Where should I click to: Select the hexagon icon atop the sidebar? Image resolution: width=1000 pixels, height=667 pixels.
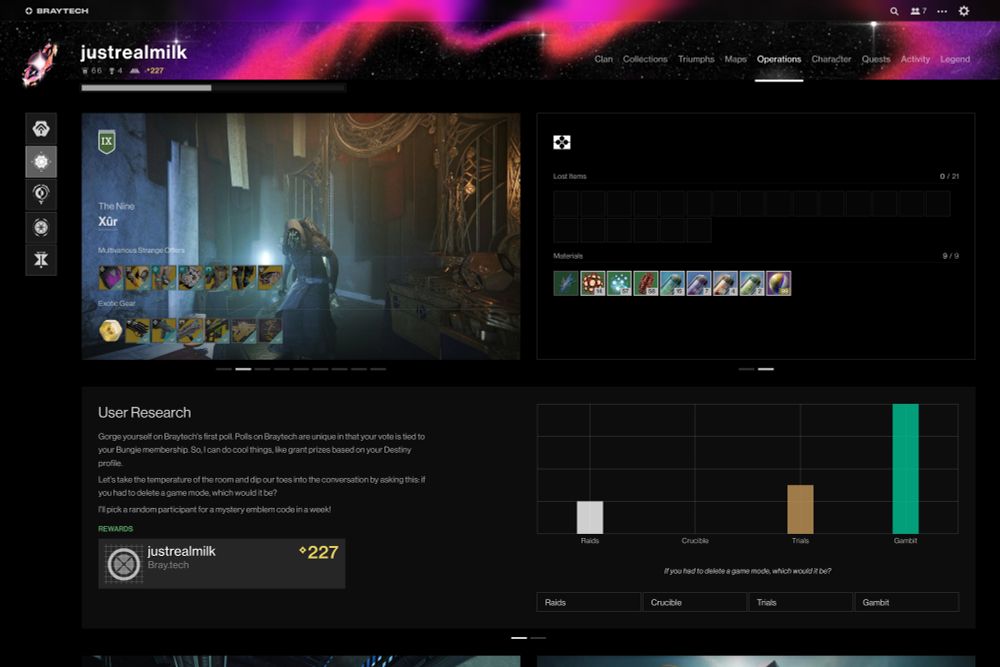tap(41, 129)
